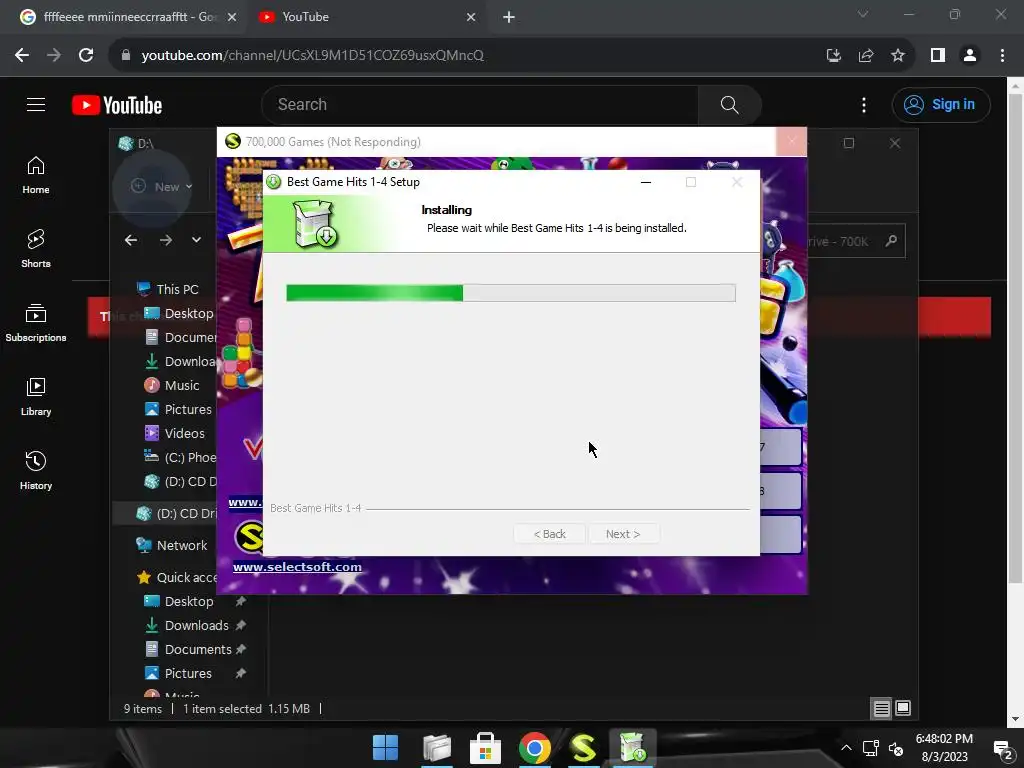
Task: Click the muted volume tray icon
Action: pyautogui.click(x=897, y=748)
